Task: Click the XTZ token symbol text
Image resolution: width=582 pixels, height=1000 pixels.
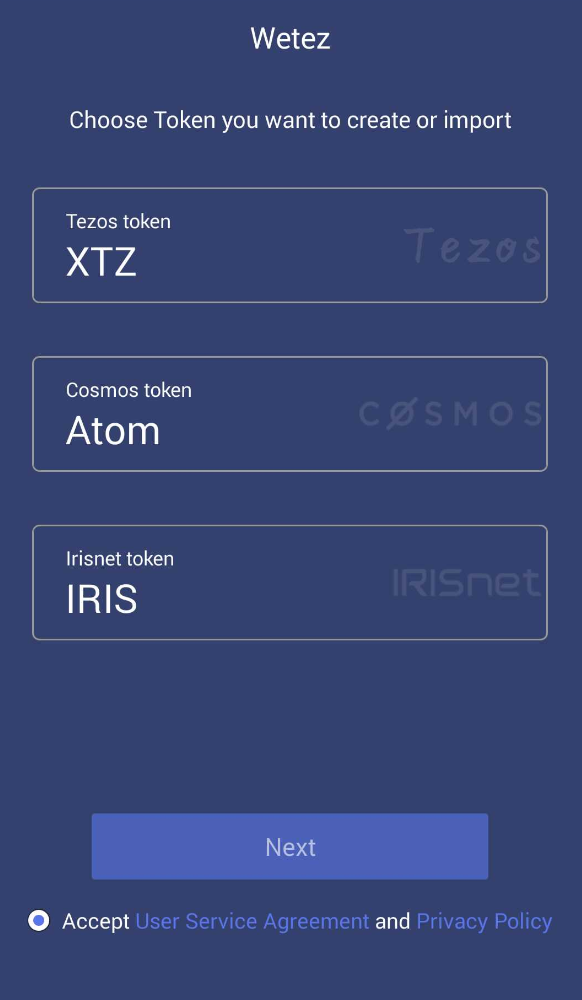Action: click(x=101, y=262)
